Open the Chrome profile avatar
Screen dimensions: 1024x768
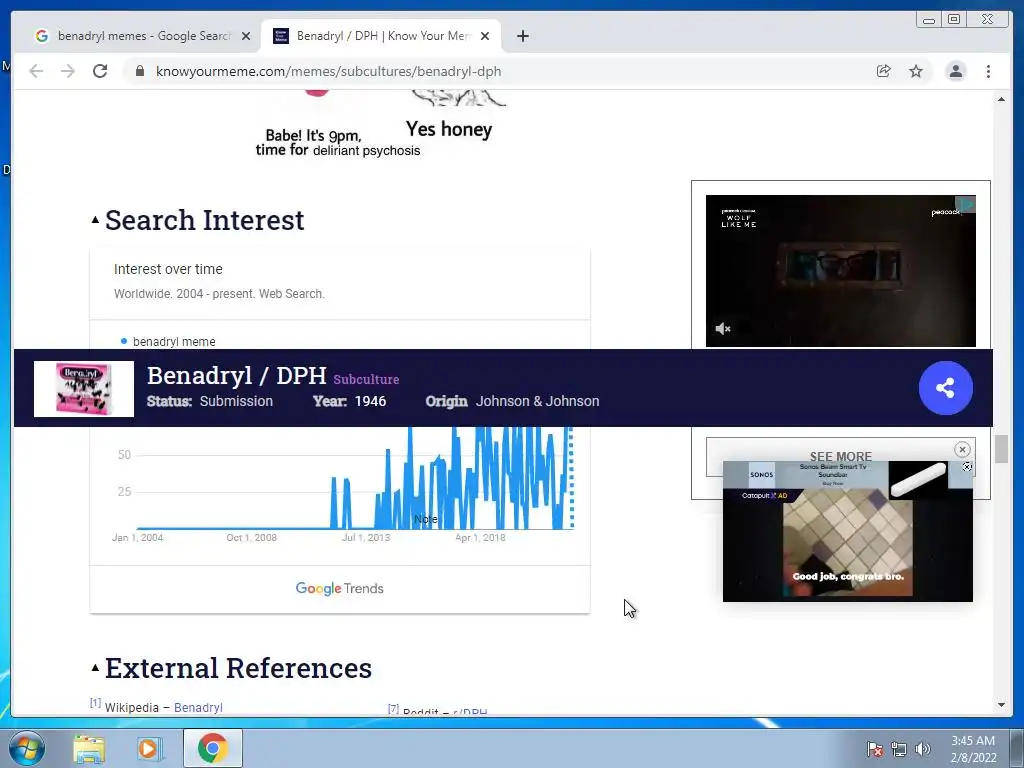coord(955,71)
